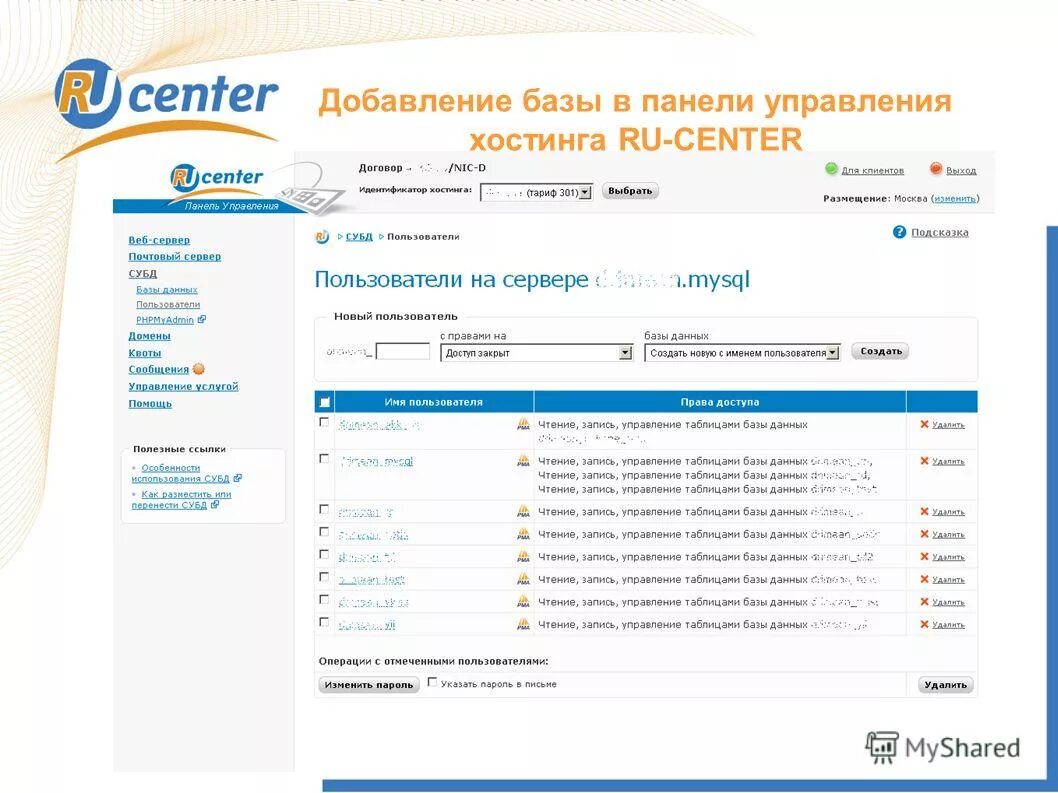Image resolution: width=1058 pixels, height=793 pixels.
Task: Click the green icon beside Для клиентов
Action: 831,169
